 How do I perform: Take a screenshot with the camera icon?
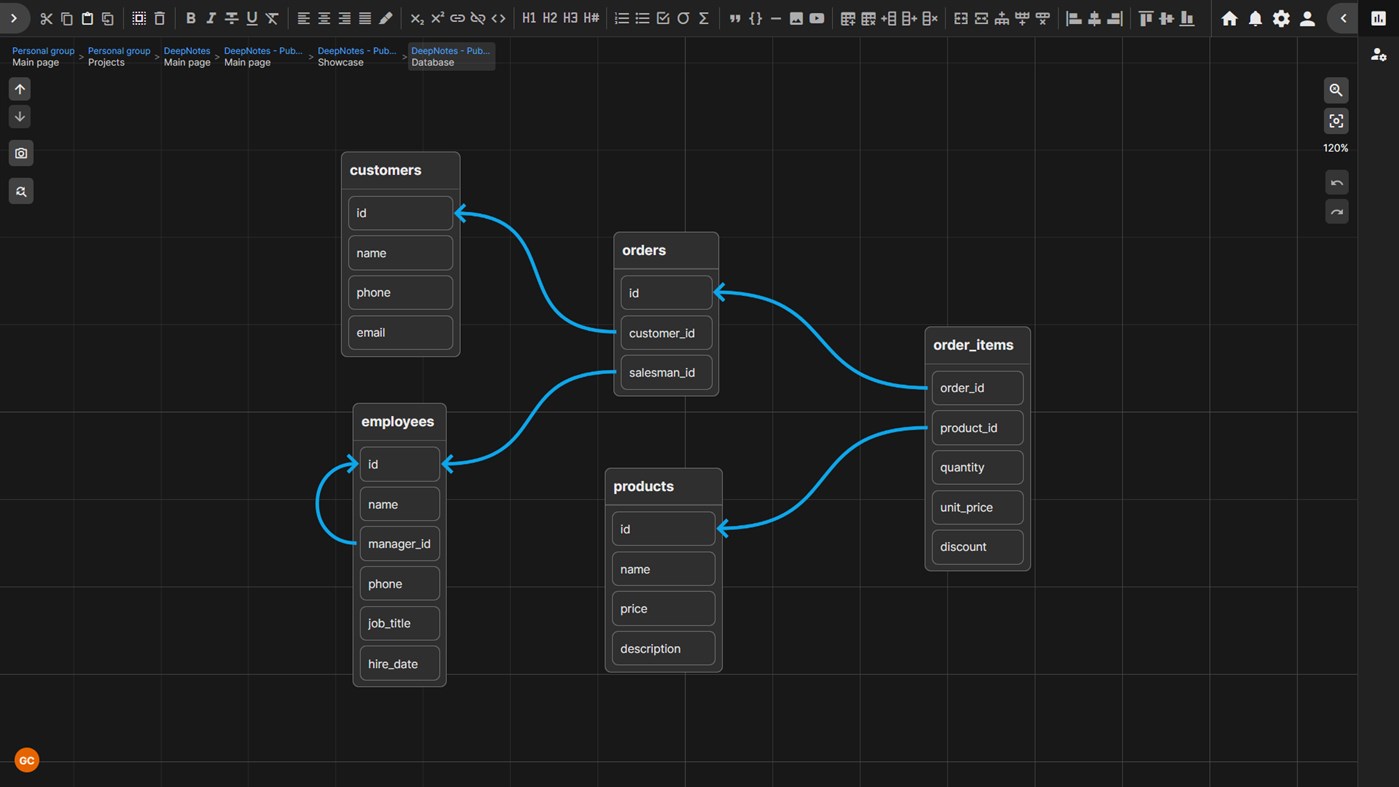(21, 153)
